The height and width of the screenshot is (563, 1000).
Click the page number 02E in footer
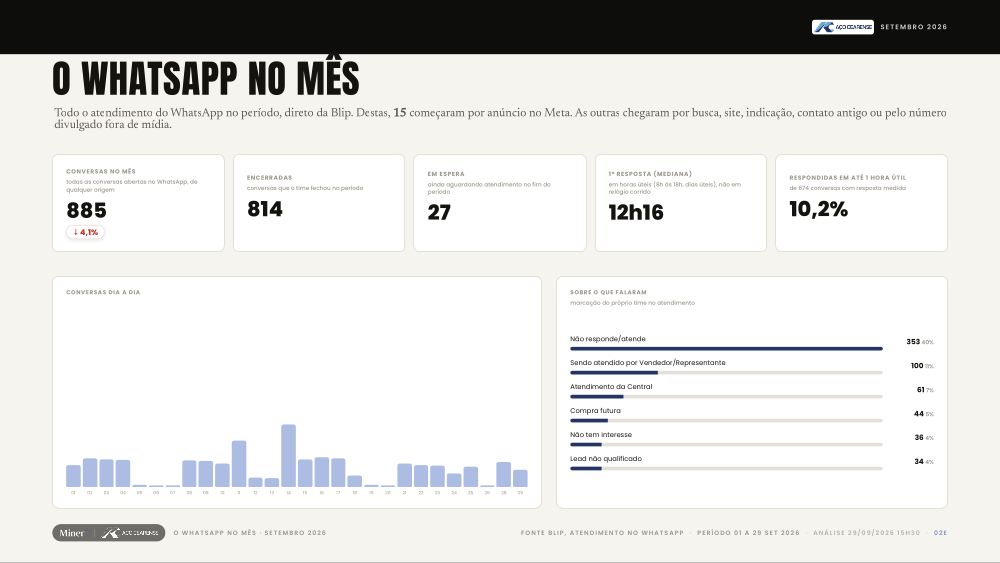coord(941,532)
